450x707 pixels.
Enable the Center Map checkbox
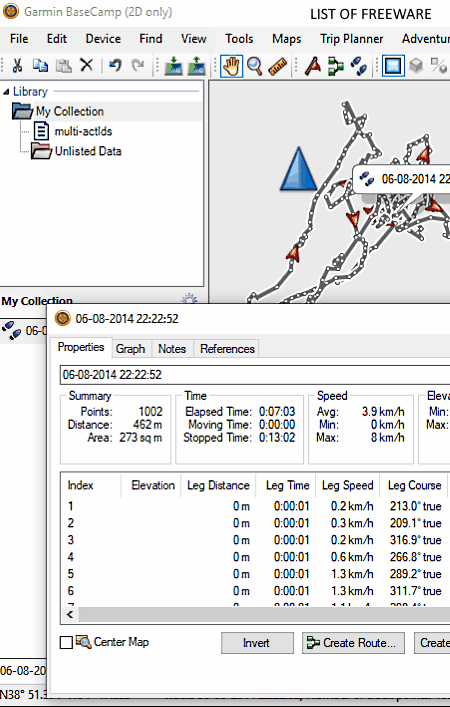pos(66,642)
